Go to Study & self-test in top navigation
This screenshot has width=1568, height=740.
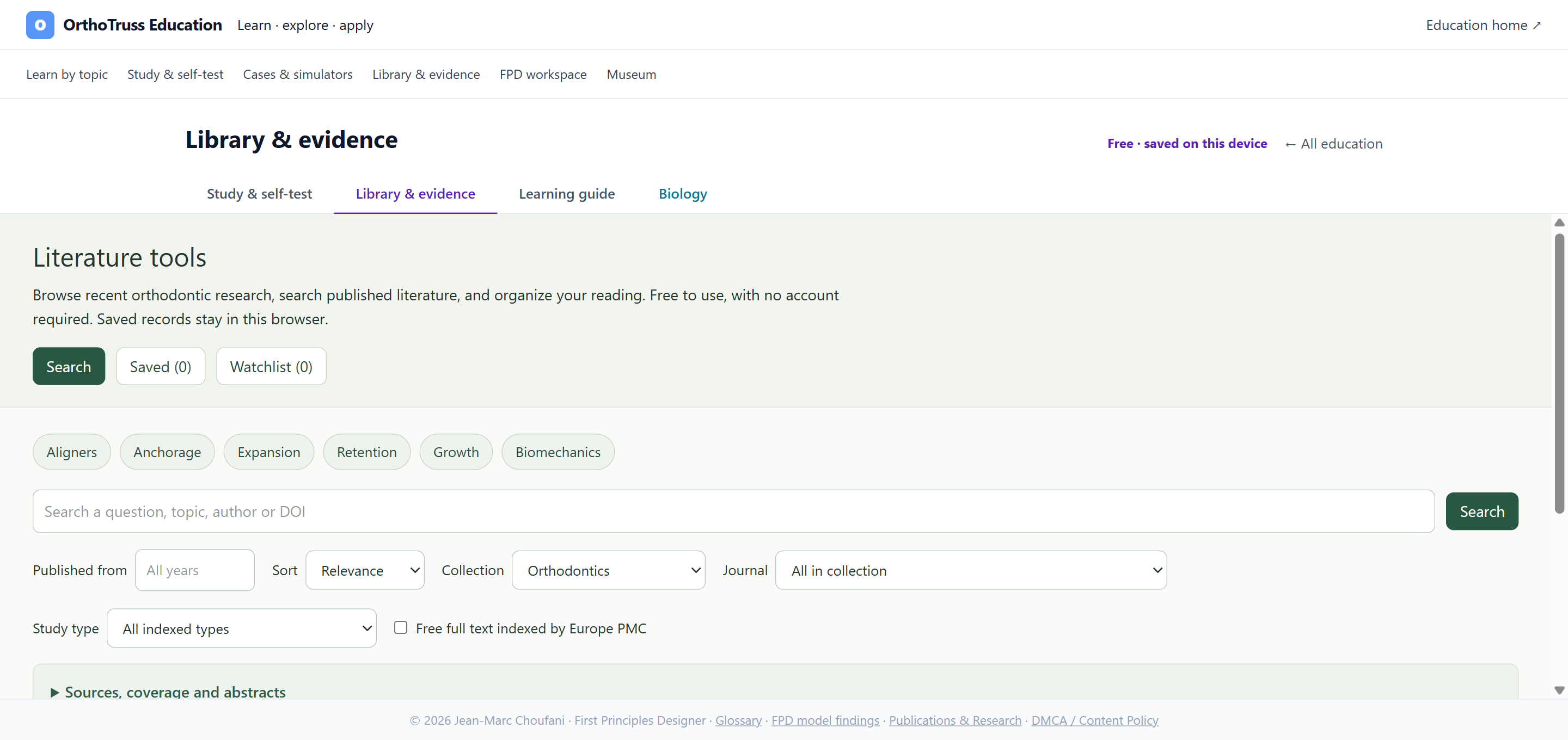pos(175,74)
